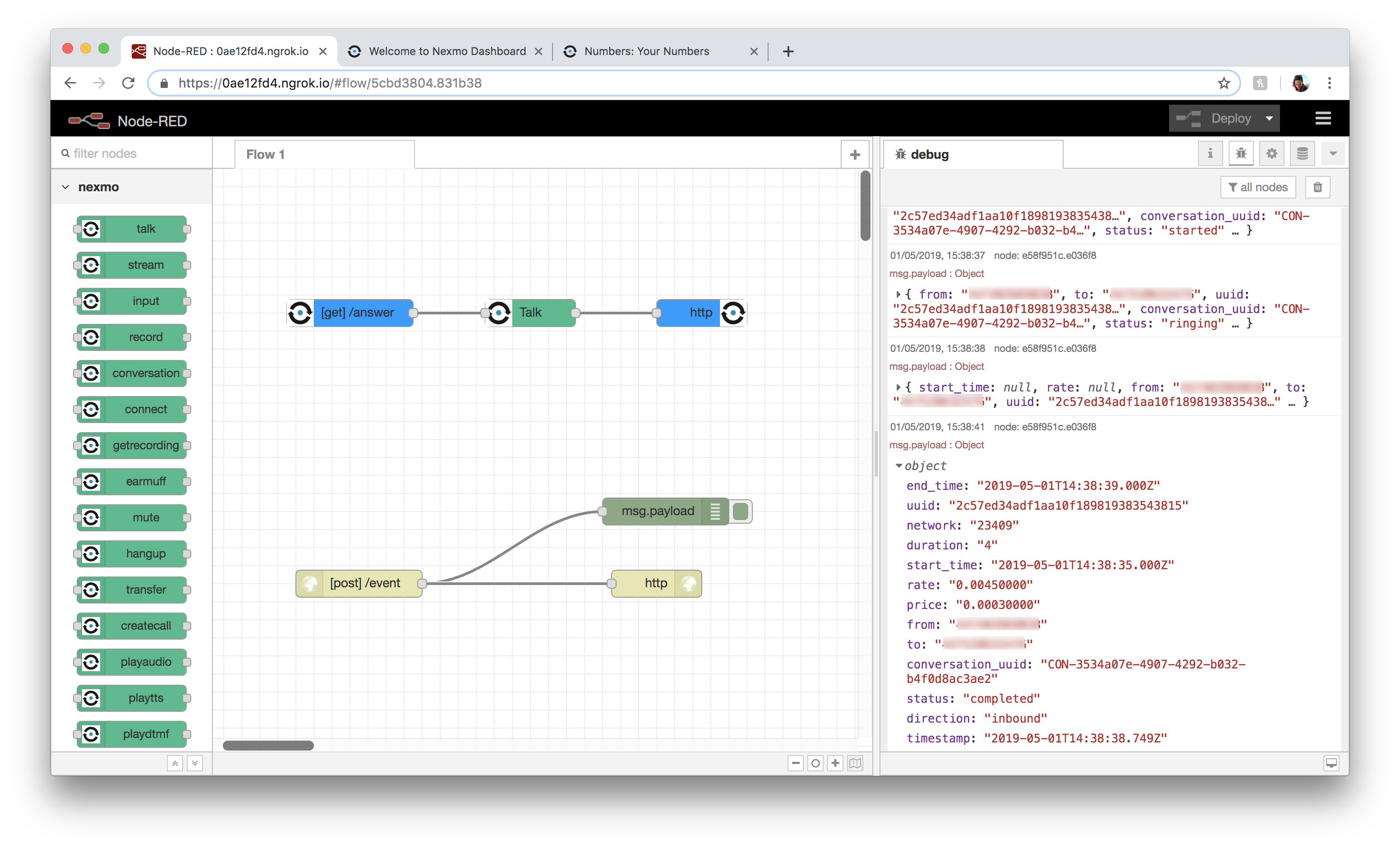Image resolution: width=1400 pixels, height=848 pixels.
Task: Reset the canvas zoom level
Action: (815, 763)
